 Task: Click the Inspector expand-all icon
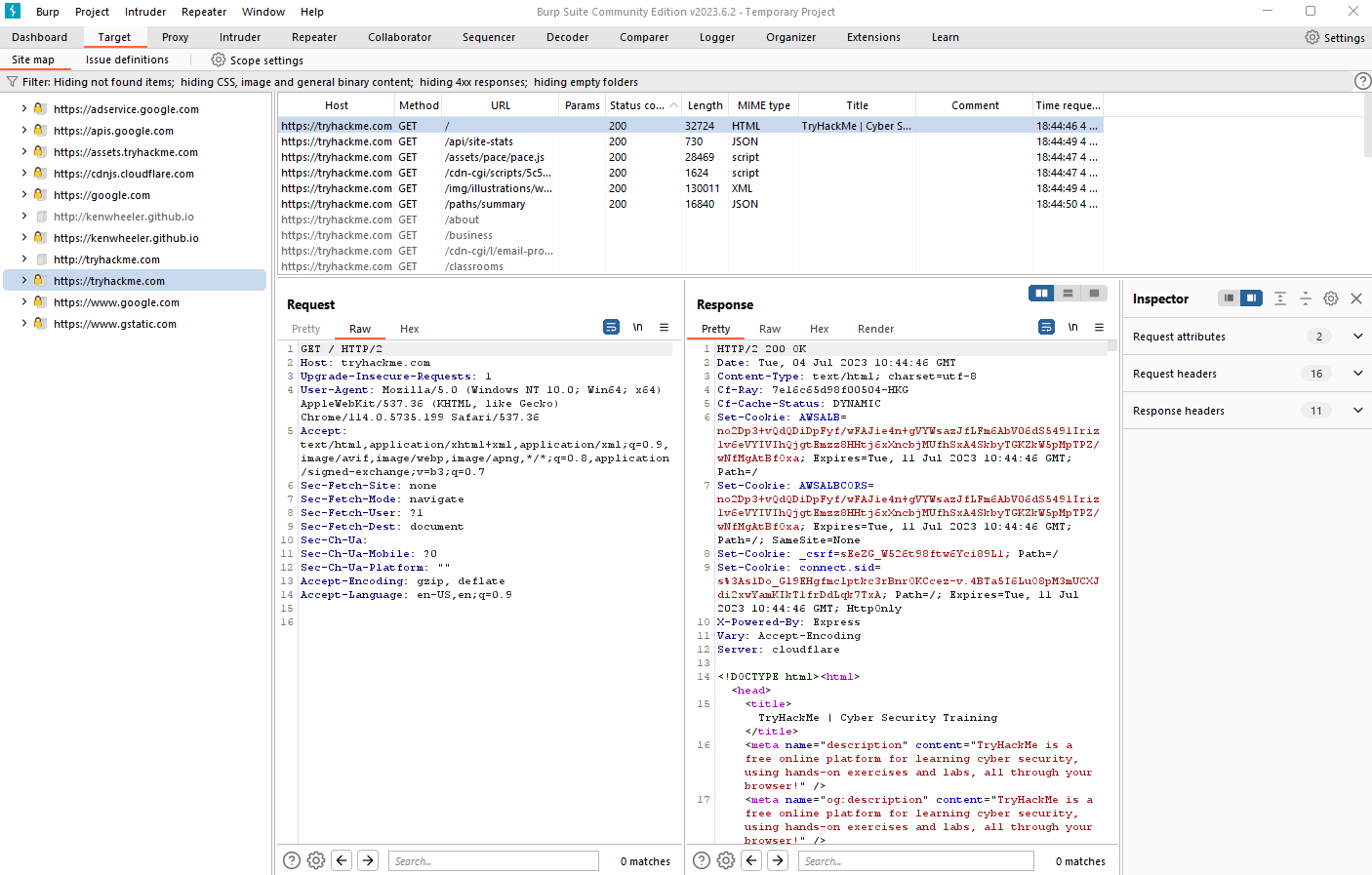tap(1279, 298)
